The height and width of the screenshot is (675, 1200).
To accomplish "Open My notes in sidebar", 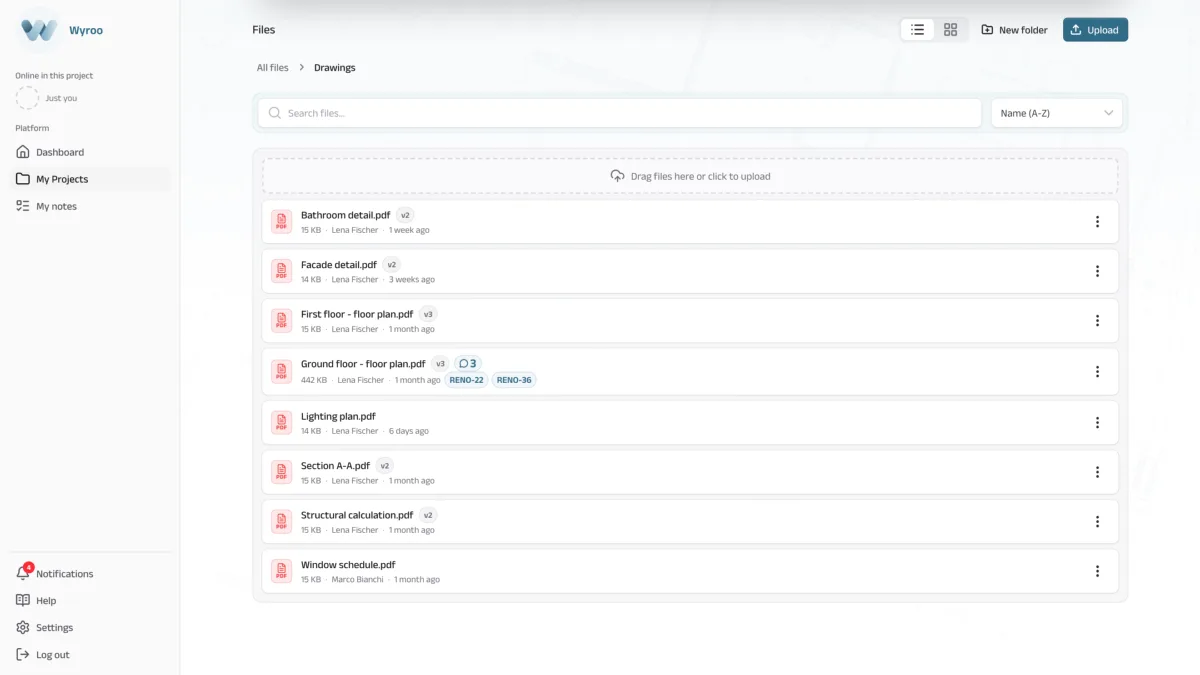I will [56, 206].
